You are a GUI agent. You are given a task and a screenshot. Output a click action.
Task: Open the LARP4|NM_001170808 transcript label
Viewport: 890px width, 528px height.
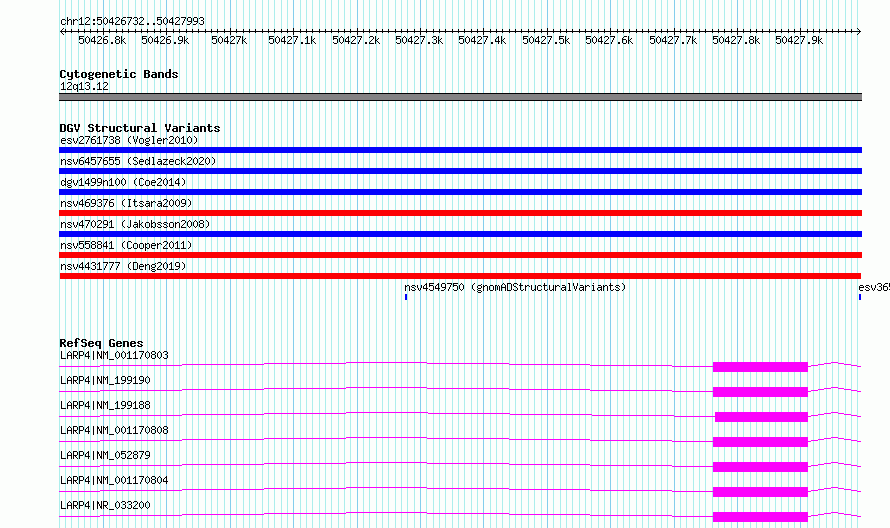point(114,430)
